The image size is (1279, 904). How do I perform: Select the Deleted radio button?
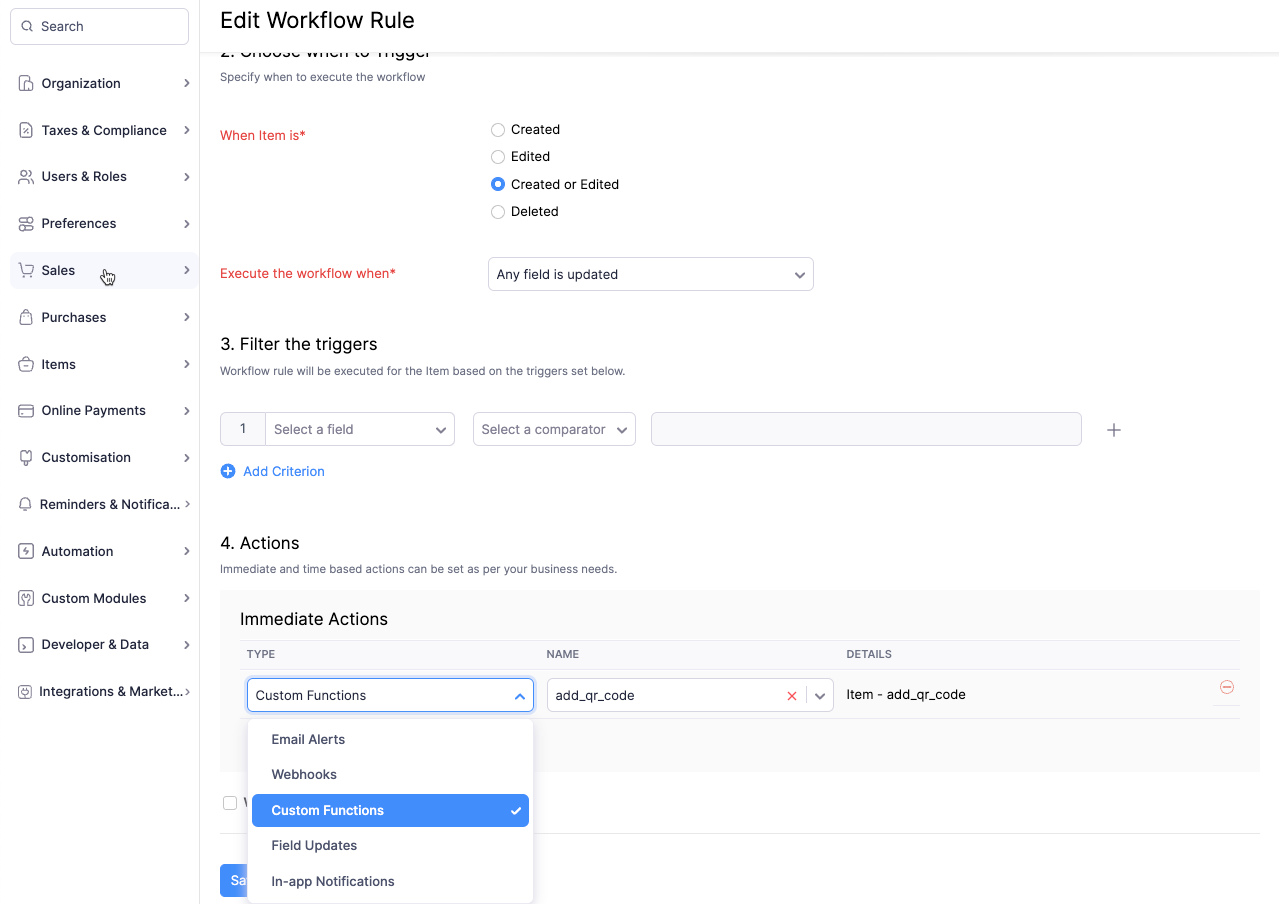498,212
